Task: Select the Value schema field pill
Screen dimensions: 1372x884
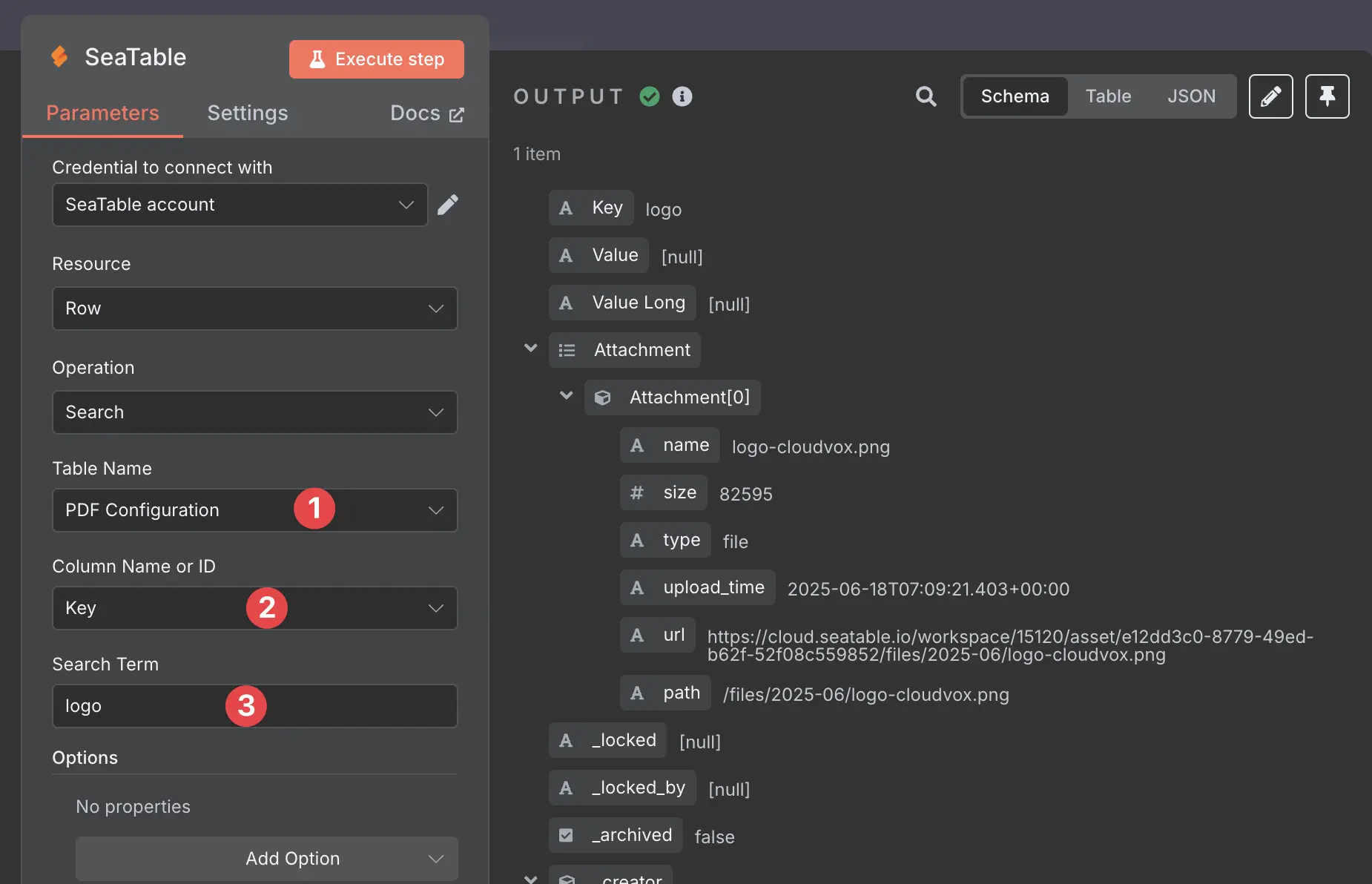Action: 598,255
